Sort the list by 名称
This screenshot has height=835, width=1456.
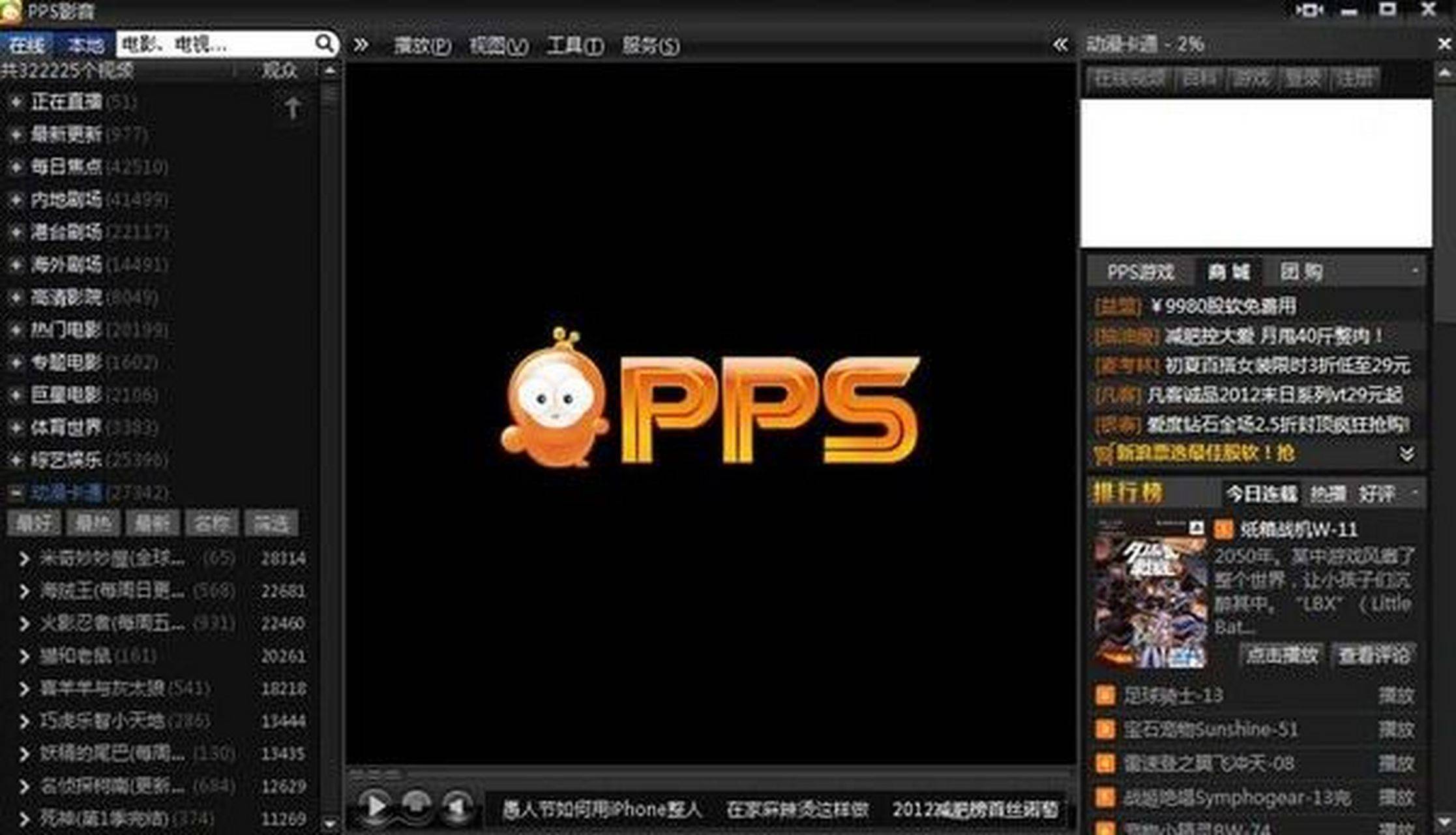coord(212,523)
